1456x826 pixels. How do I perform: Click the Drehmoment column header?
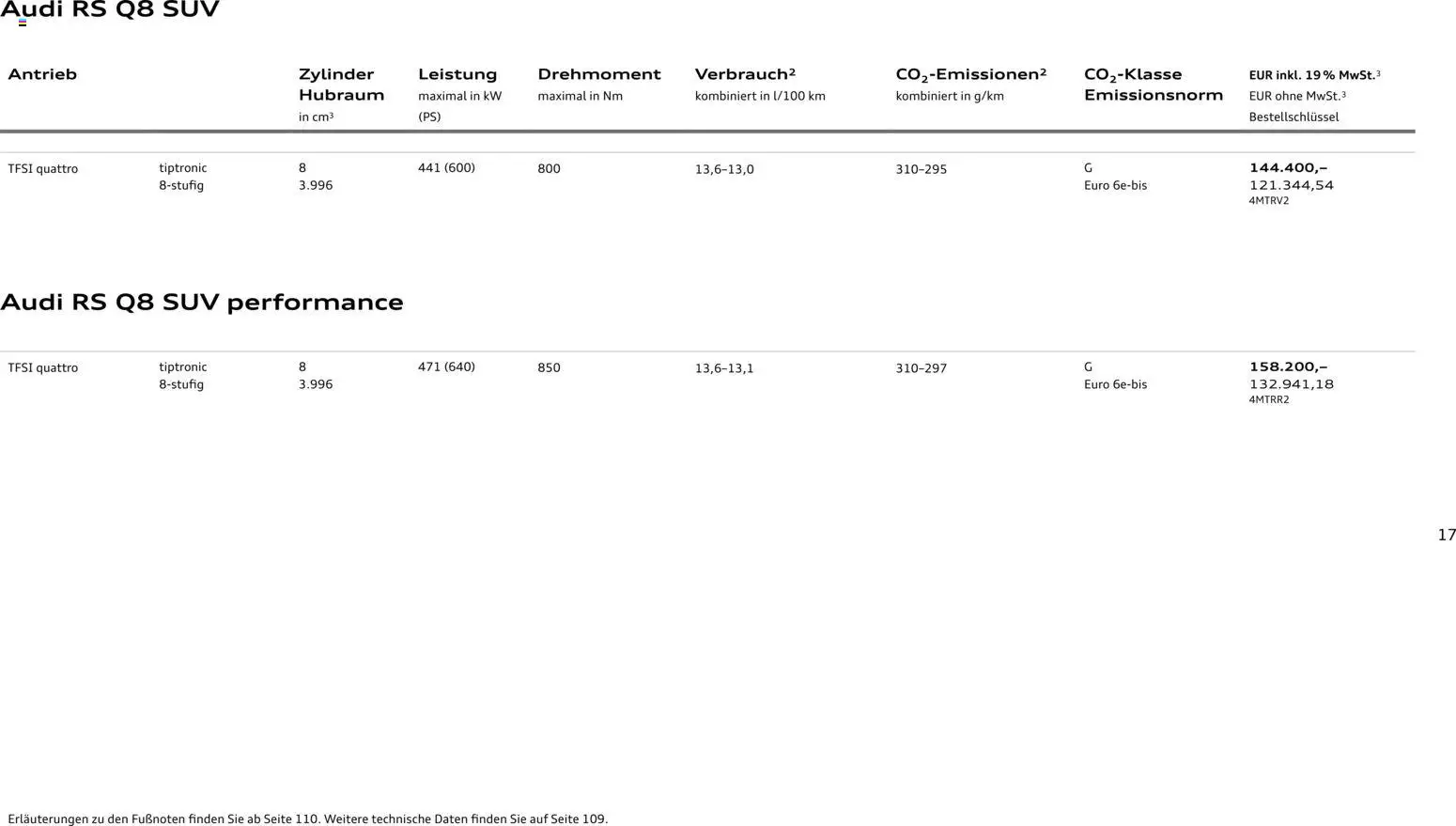(598, 74)
